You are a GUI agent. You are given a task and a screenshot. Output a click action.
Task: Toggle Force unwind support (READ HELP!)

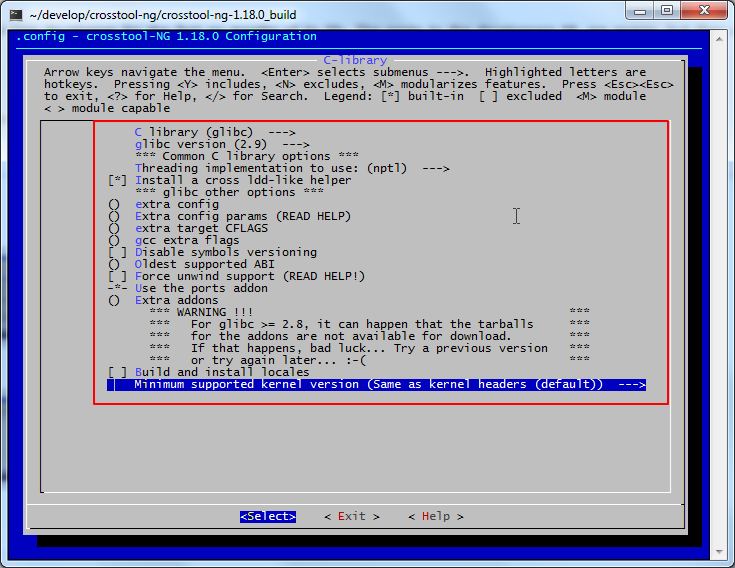pos(236,276)
